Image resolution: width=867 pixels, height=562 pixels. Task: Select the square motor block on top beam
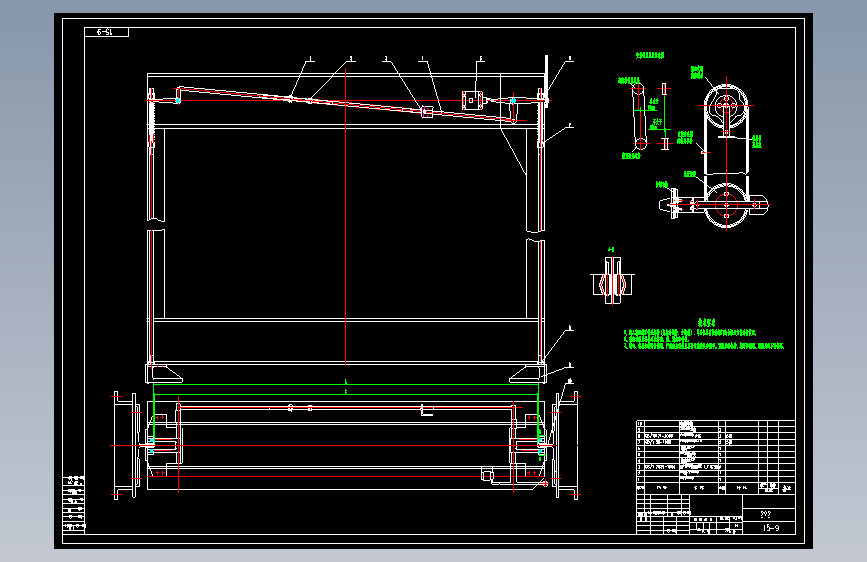(472, 100)
